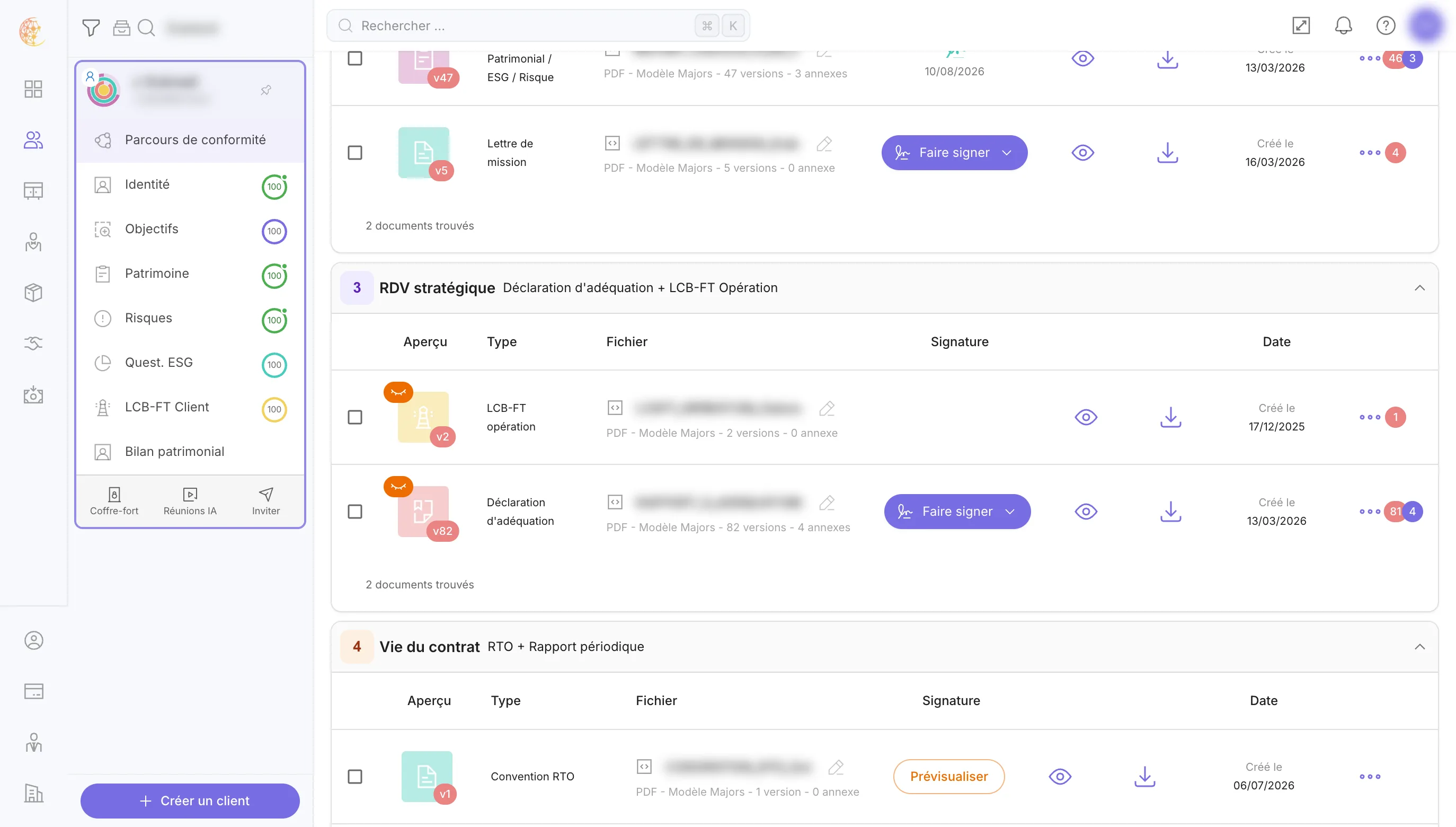Click the Créer un client button
This screenshot has height=827, width=1456.
point(190,801)
